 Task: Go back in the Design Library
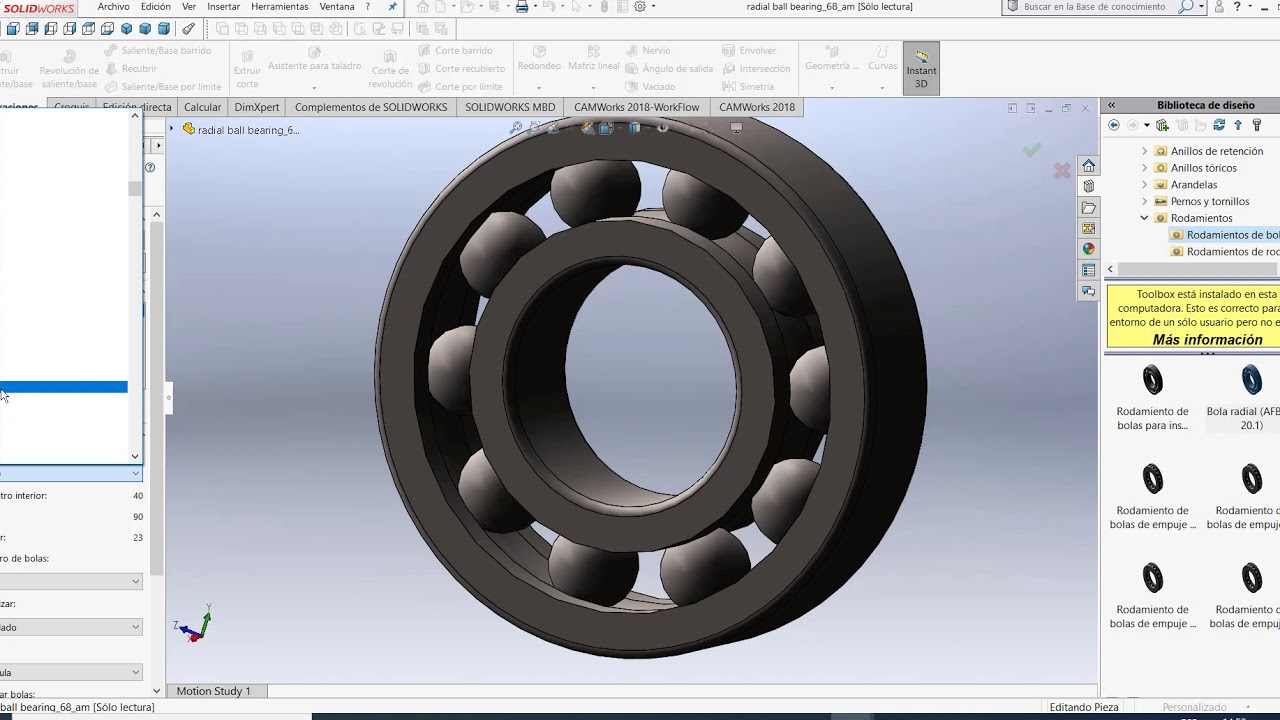pos(1114,125)
